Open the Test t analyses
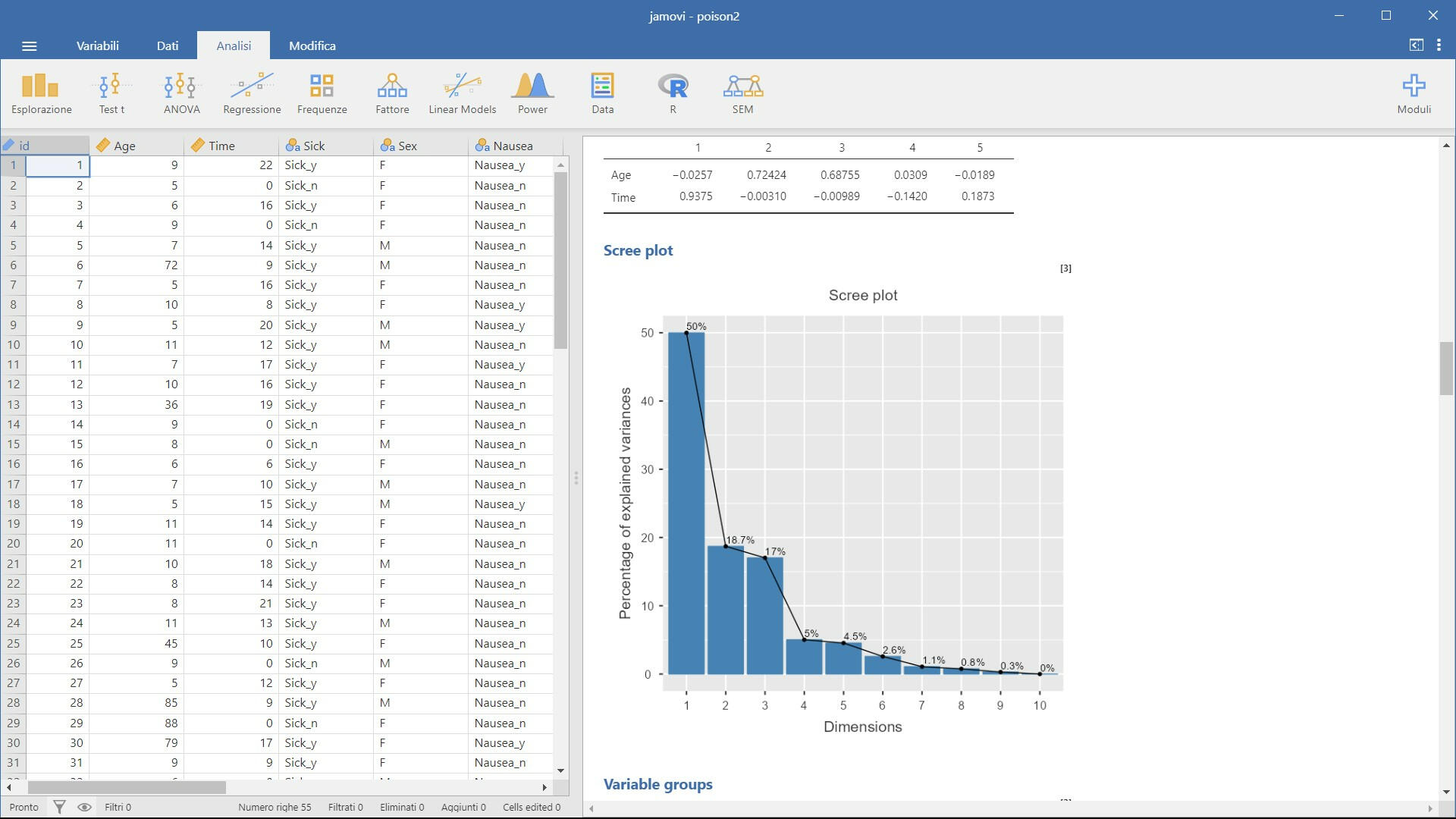 tap(111, 93)
